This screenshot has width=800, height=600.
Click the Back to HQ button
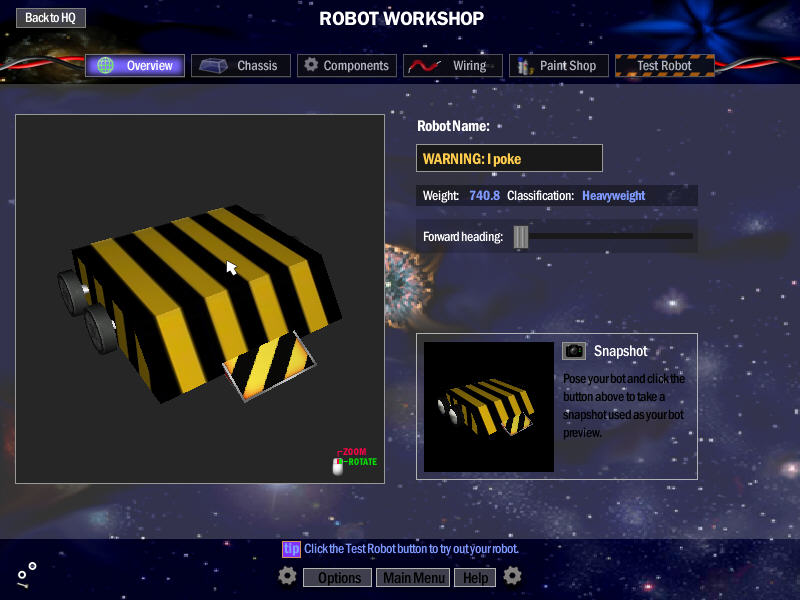pos(51,18)
